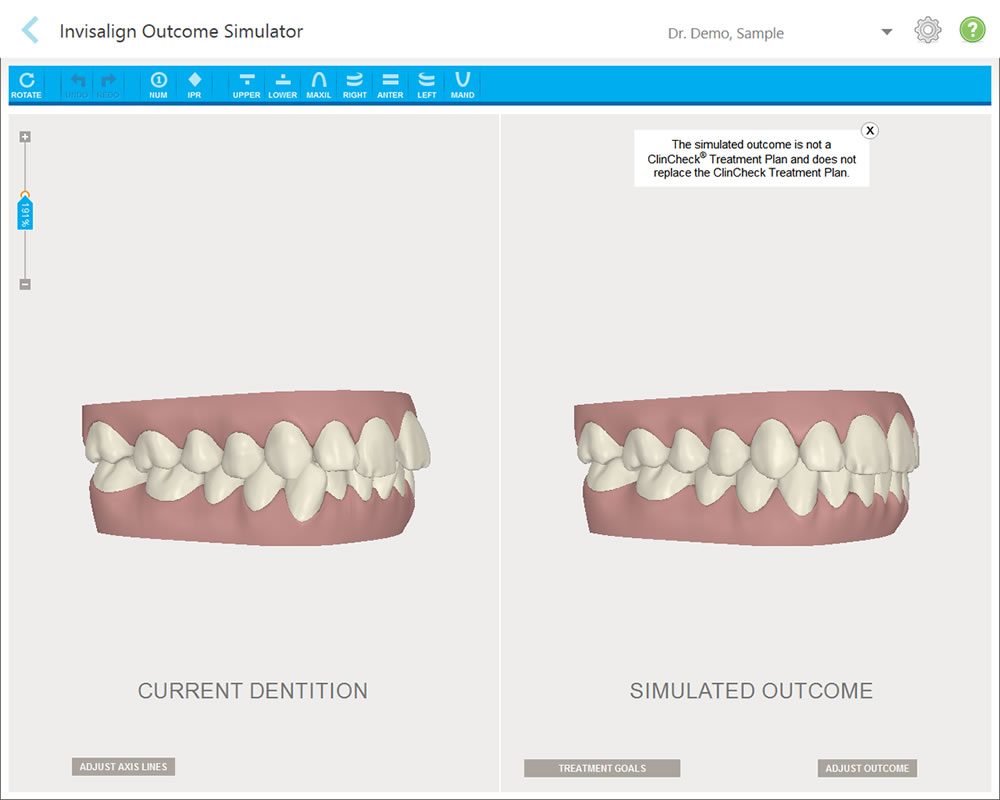
Task: Open Treatment Goals
Action: click(602, 768)
